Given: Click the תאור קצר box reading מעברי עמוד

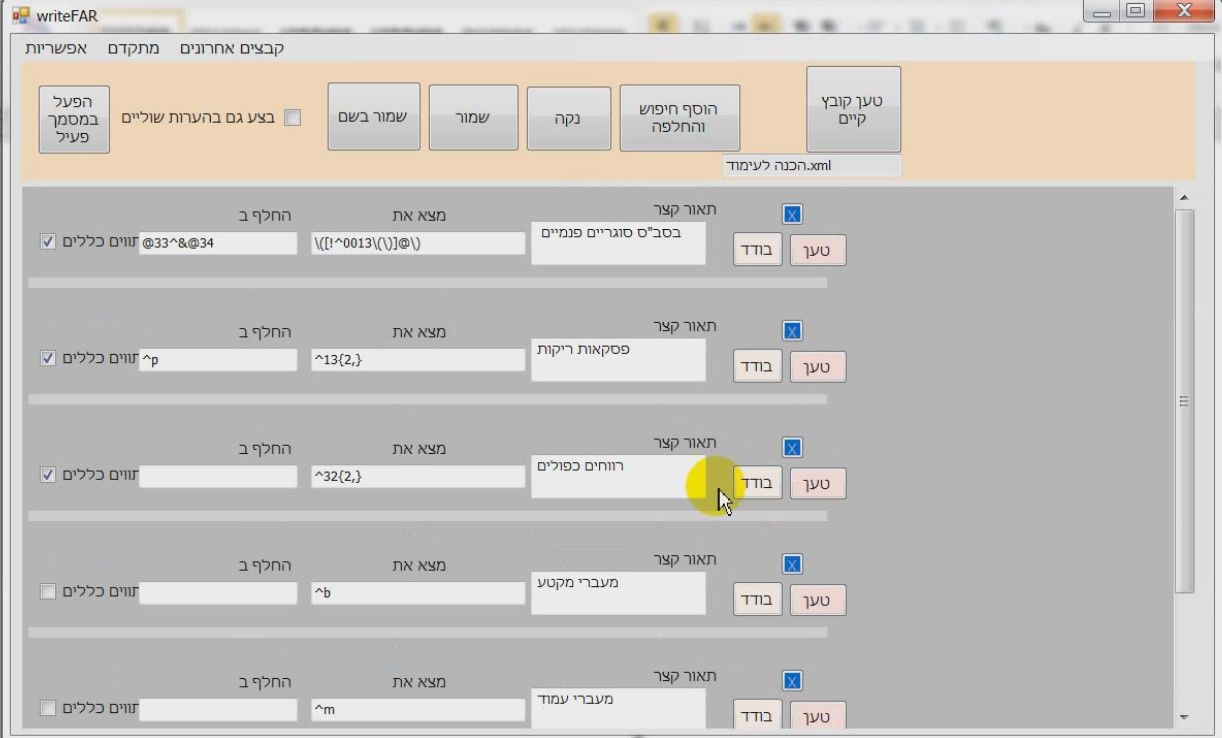Looking at the screenshot, I should (618, 708).
